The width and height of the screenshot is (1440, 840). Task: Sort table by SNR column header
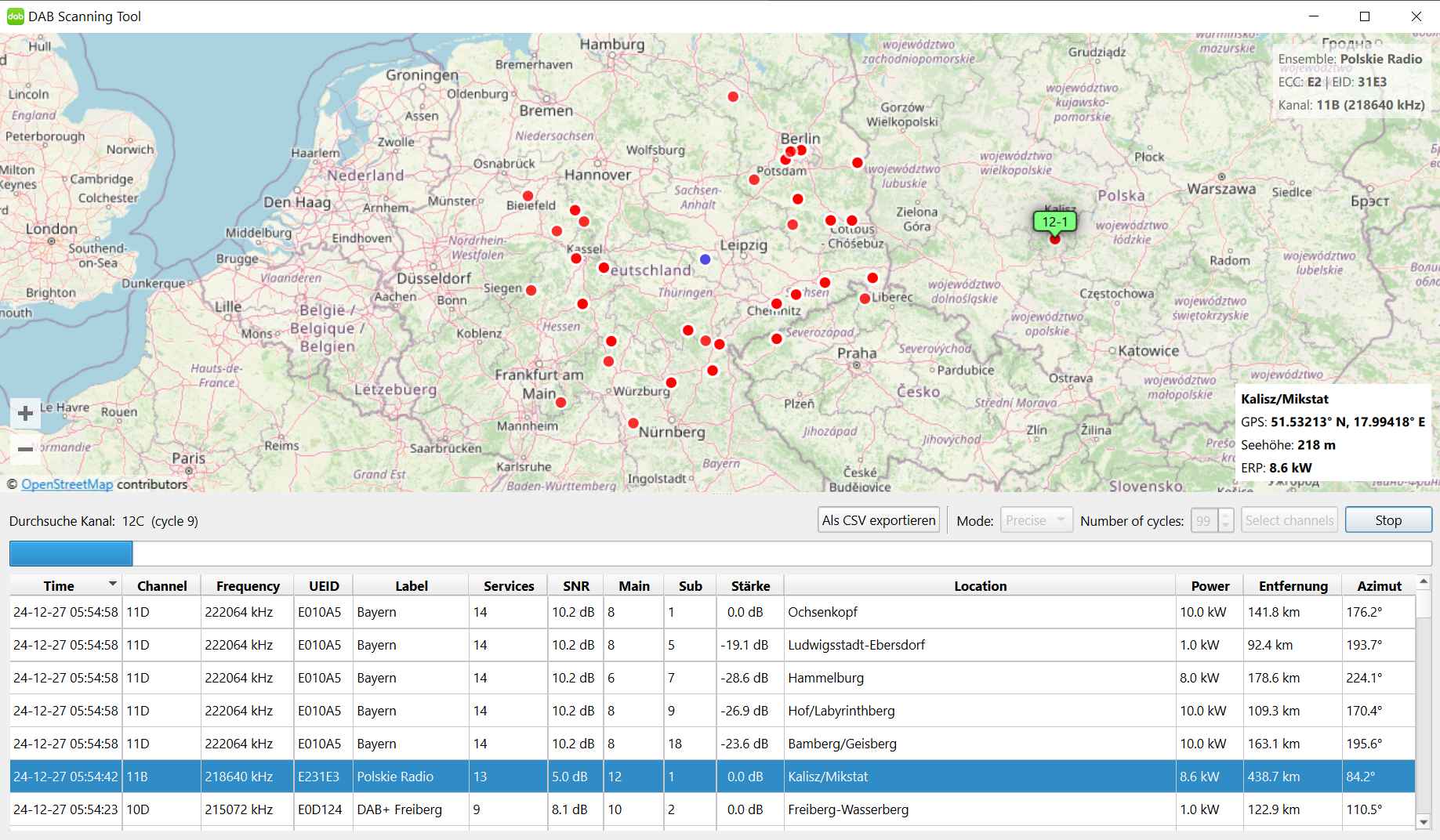pyautogui.click(x=575, y=586)
